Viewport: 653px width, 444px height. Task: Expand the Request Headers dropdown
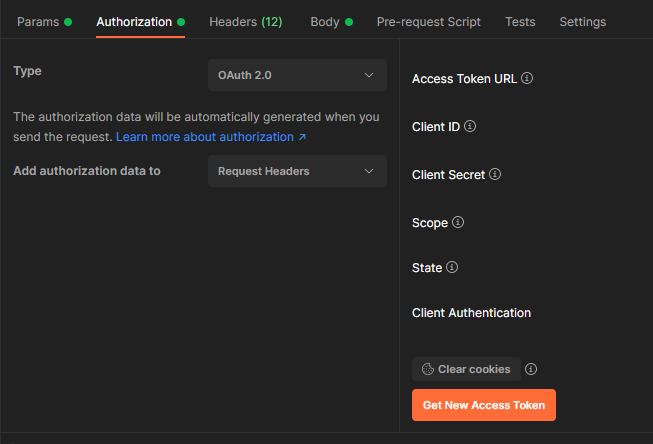pos(297,171)
